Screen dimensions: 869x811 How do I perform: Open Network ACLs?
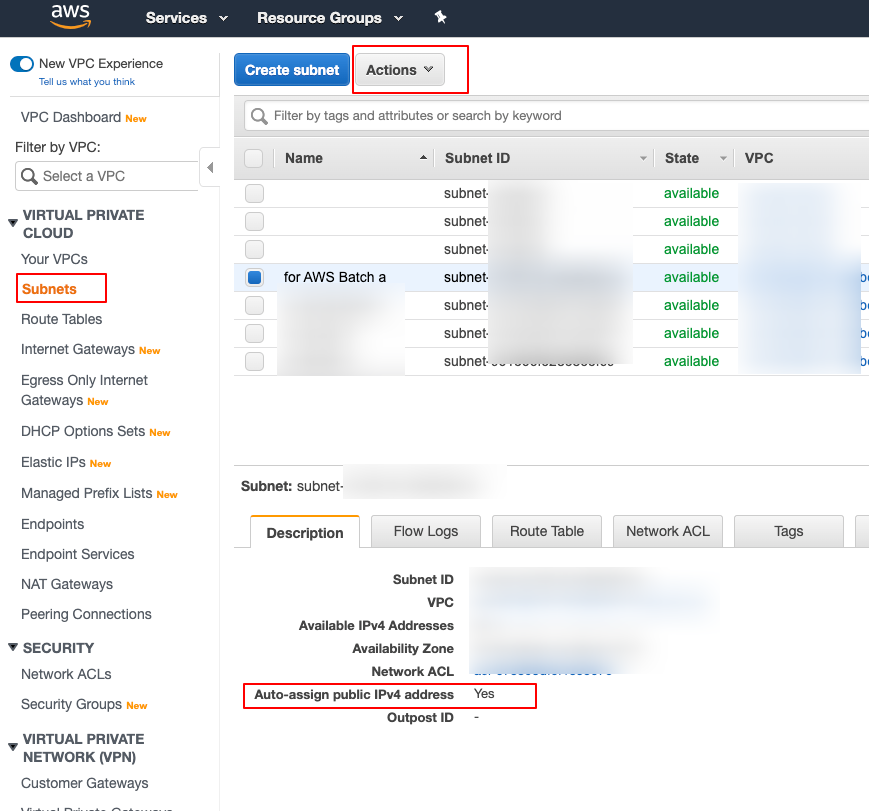[x=66, y=674]
